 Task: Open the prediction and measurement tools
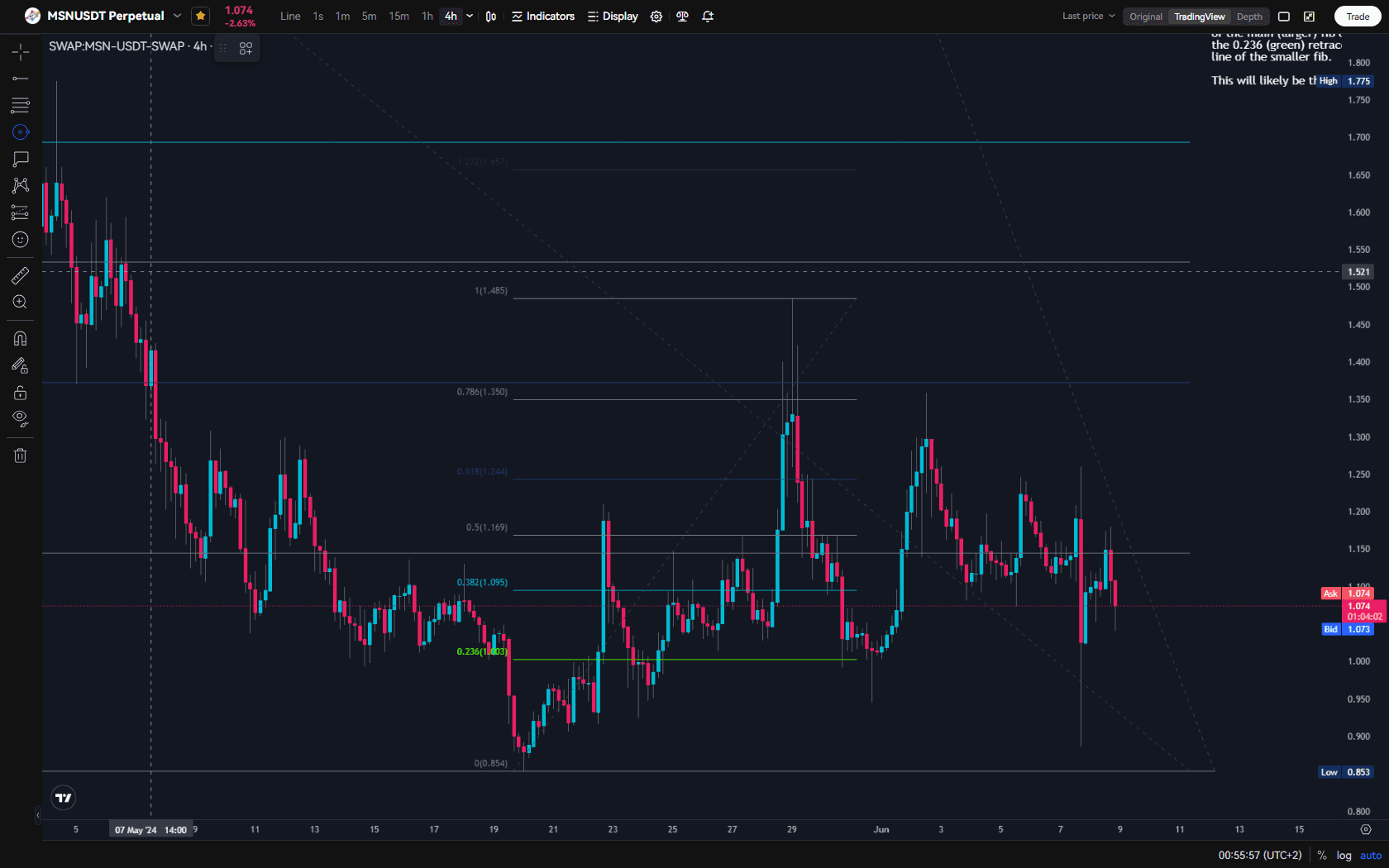(21, 212)
